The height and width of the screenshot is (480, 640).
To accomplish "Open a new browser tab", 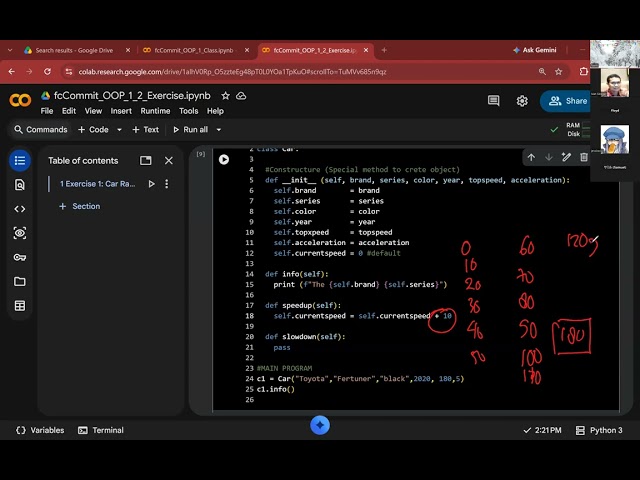I will tap(384, 50).
